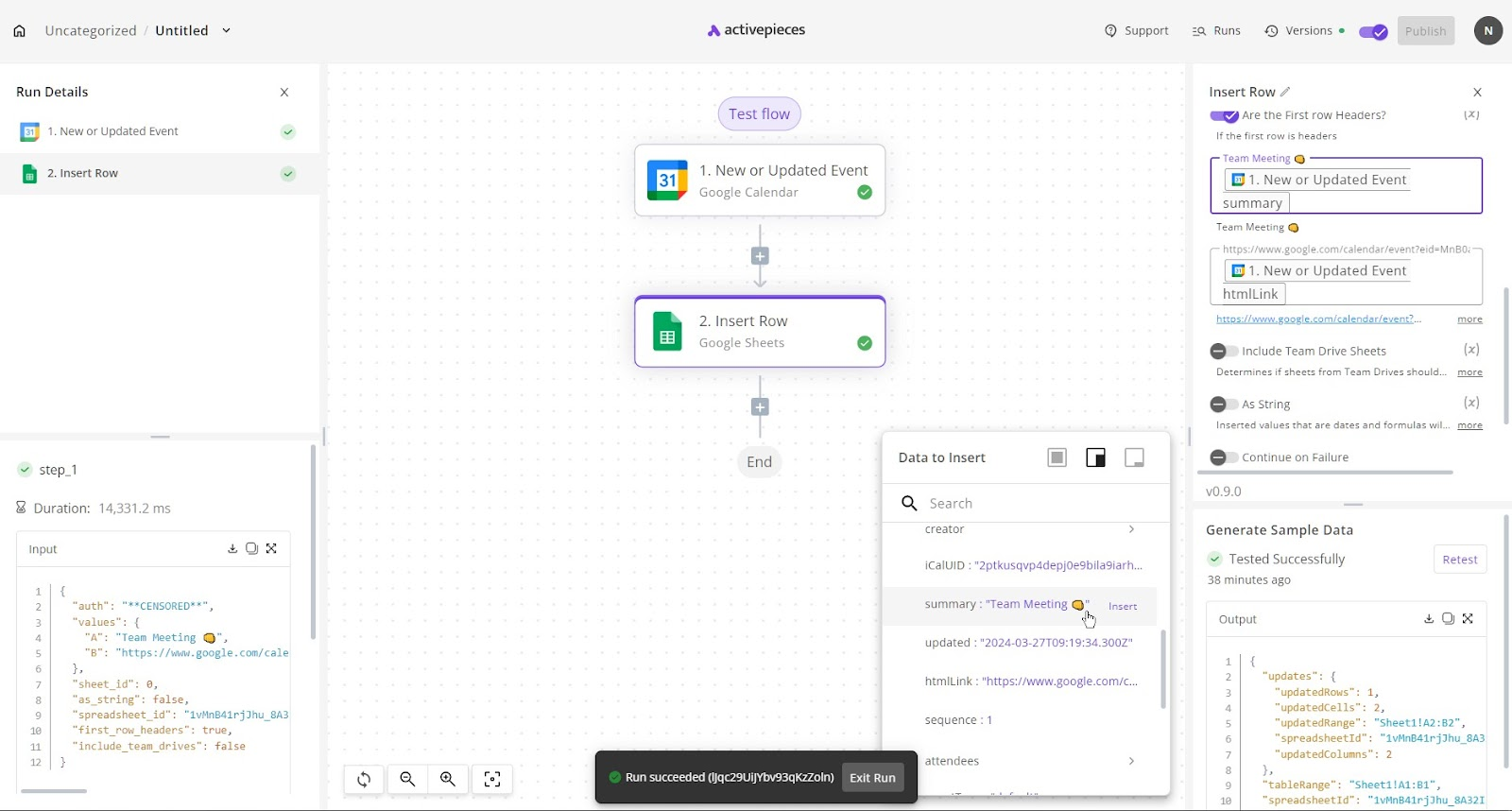Click the right panel splitter handle
The image size is (1512, 811).
(1353, 505)
